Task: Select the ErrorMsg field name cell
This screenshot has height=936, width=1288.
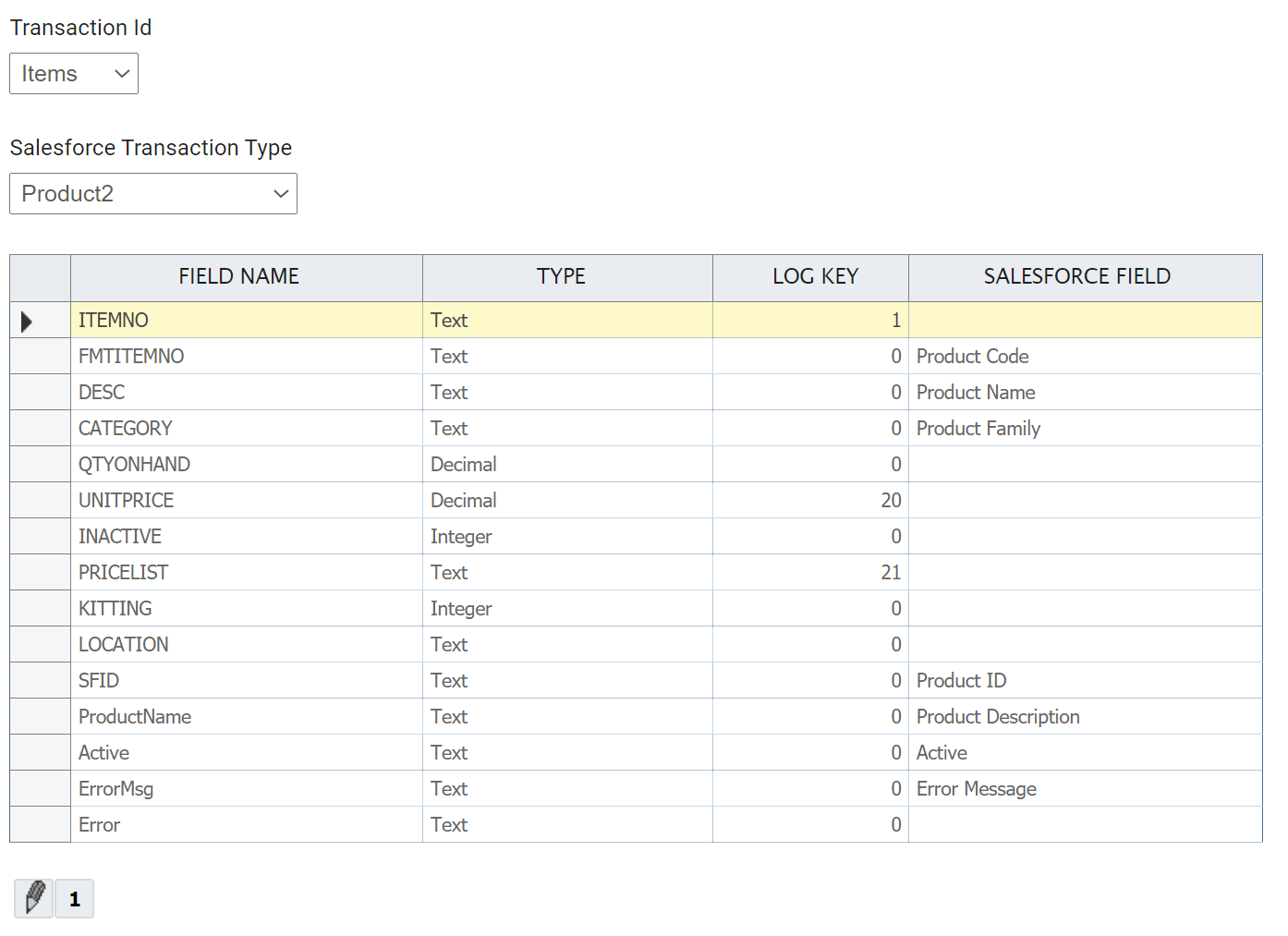Action: point(246,789)
